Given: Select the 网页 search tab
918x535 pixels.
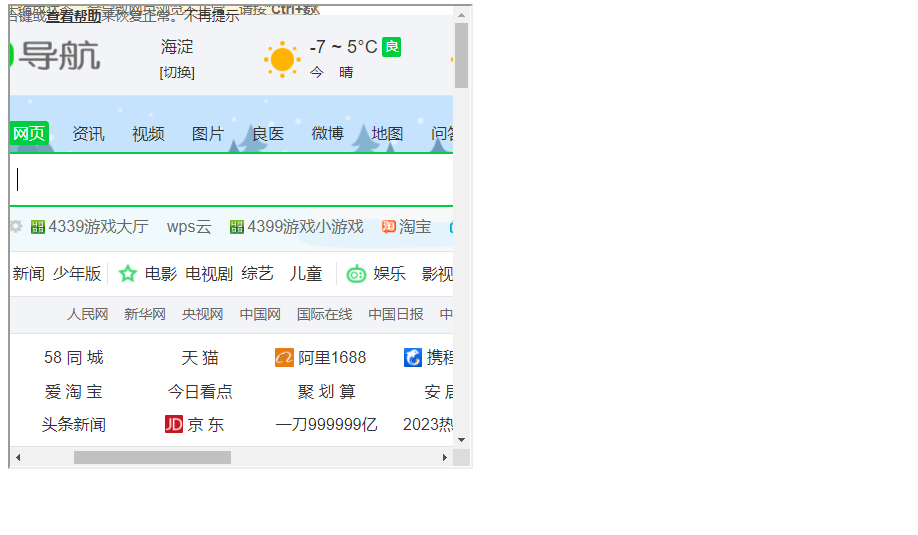Looking at the screenshot, I should [x=29, y=133].
